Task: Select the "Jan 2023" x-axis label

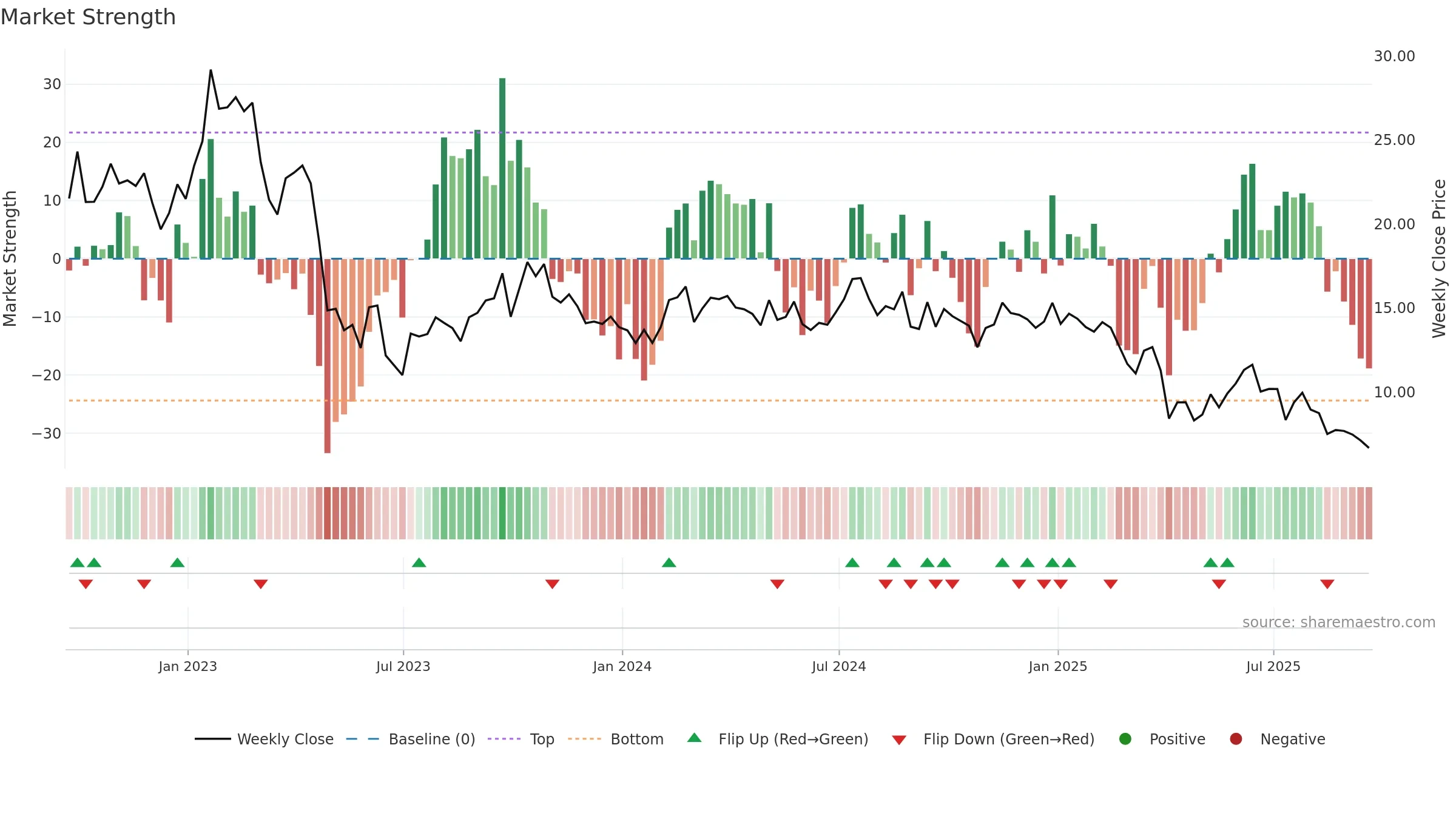Action: [187, 667]
